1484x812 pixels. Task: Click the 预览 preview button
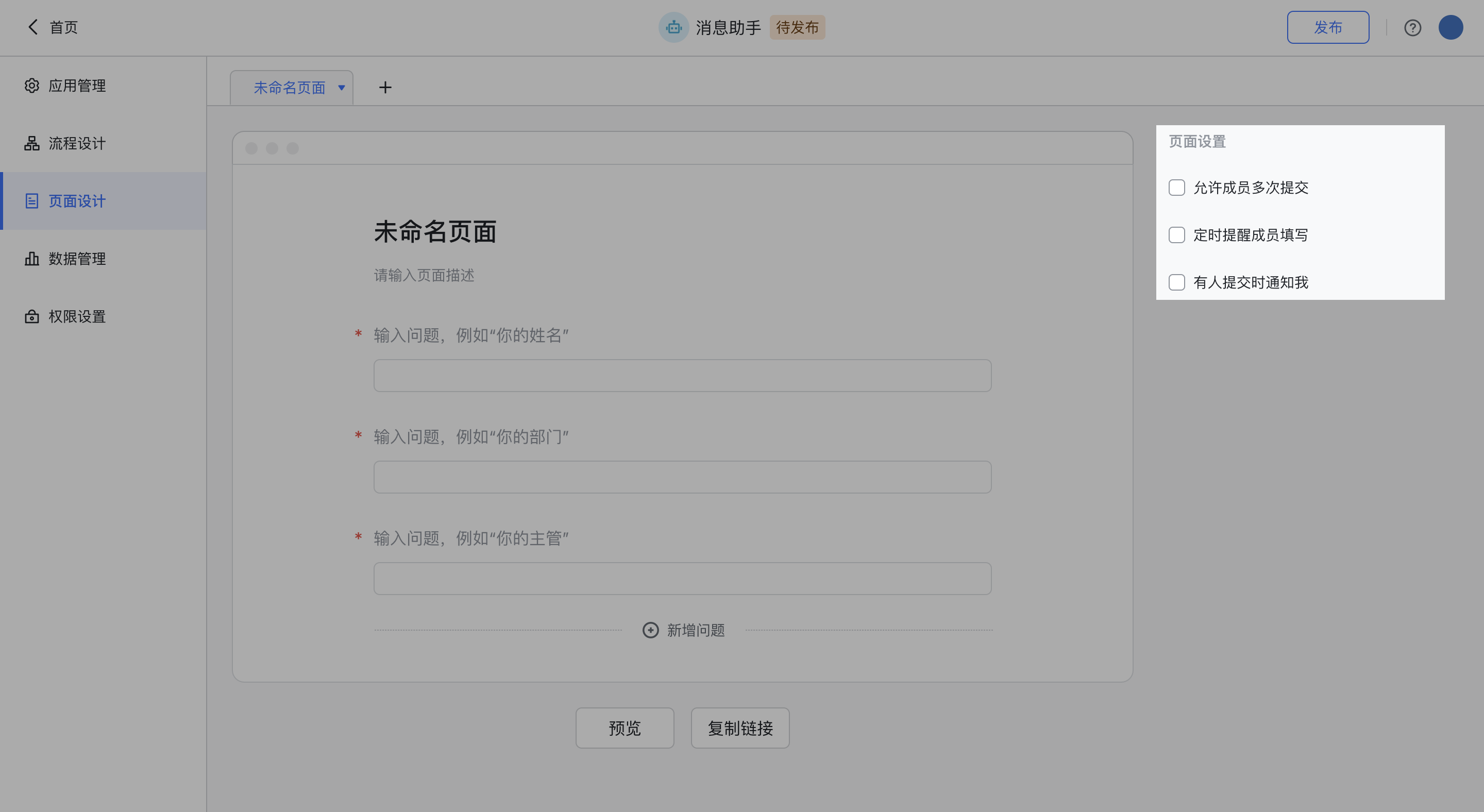click(x=625, y=728)
